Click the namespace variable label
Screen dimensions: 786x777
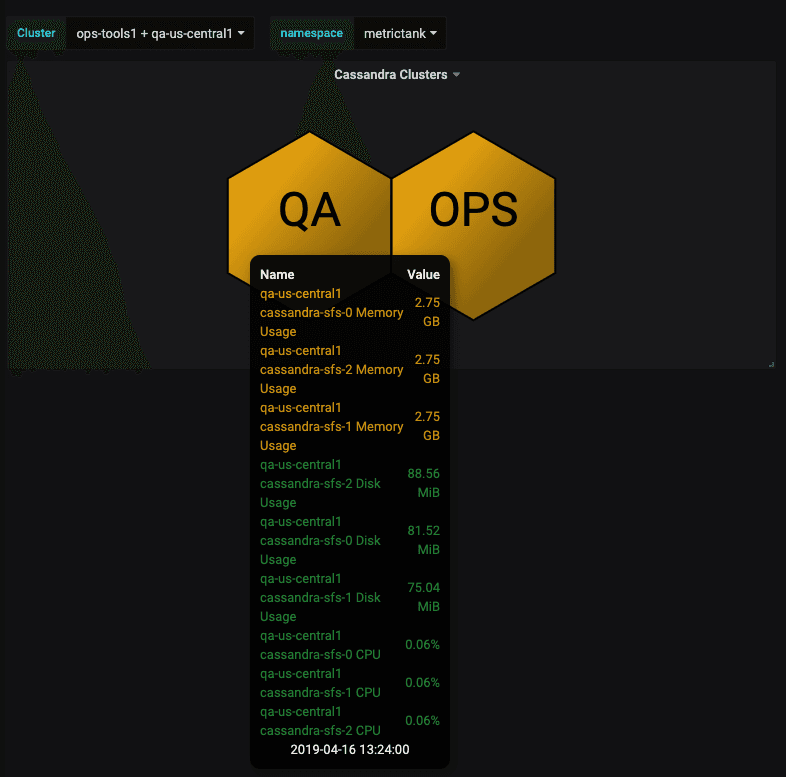[311, 33]
